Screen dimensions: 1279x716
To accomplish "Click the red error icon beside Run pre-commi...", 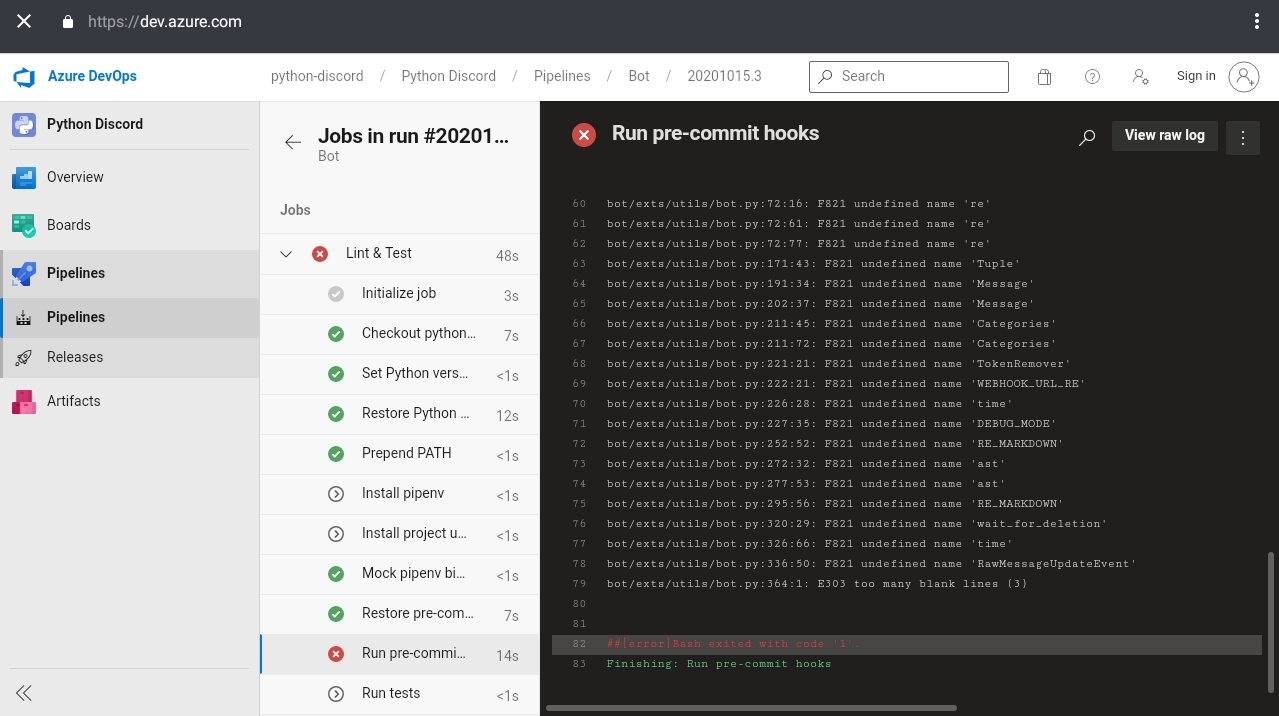I will coord(336,654).
